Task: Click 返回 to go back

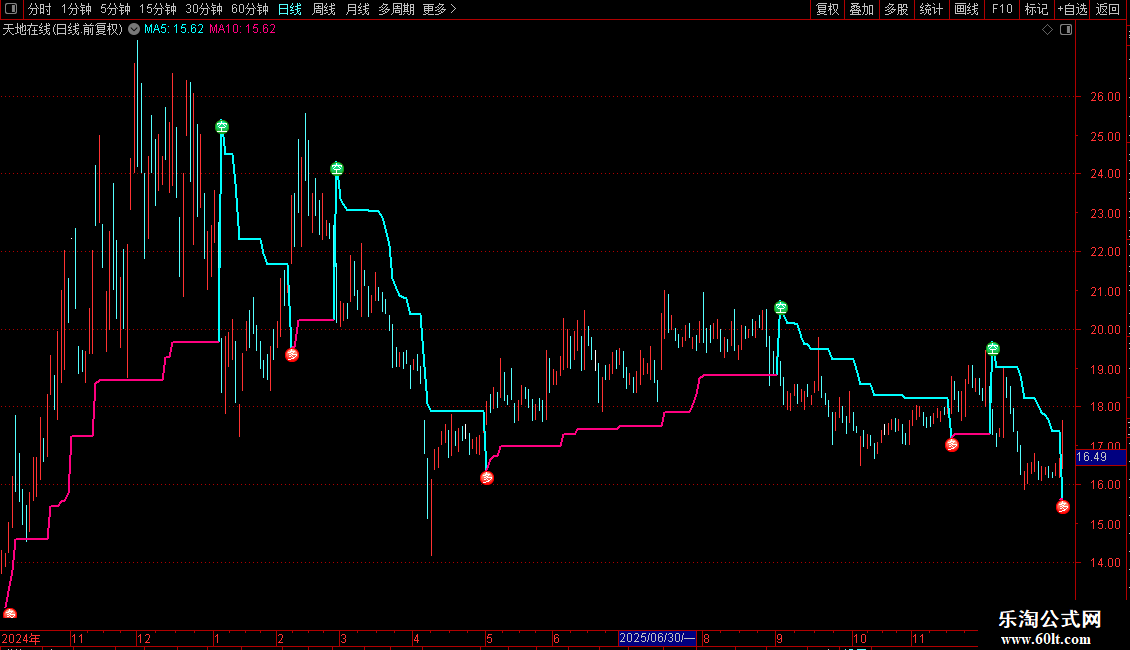Action: pyautogui.click(x=1108, y=9)
